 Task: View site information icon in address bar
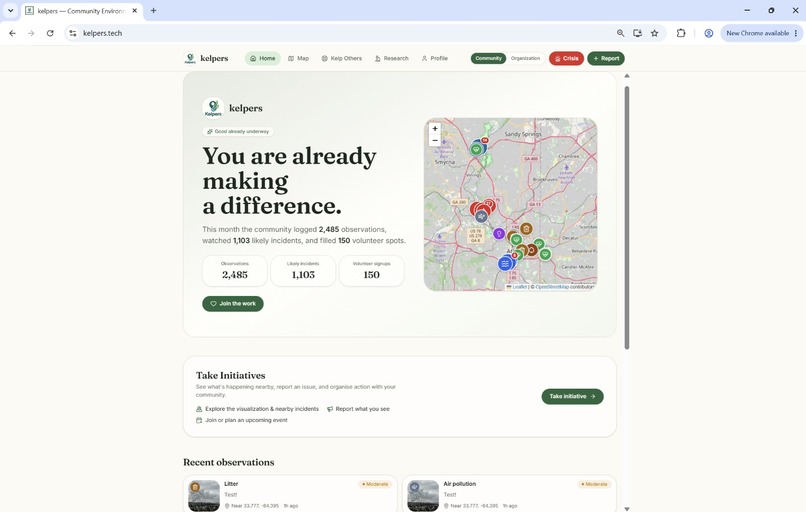pos(73,33)
